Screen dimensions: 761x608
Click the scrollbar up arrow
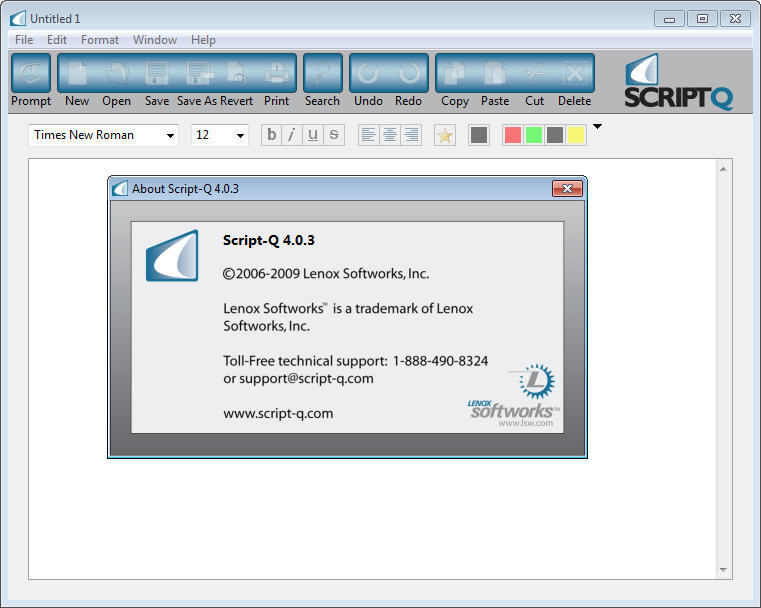click(723, 169)
